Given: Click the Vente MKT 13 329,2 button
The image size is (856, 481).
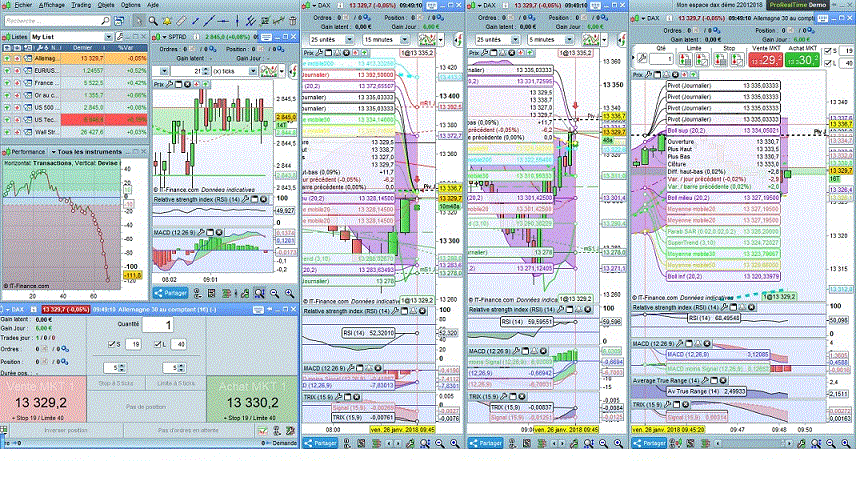Looking at the screenshot, I should tap(43, 399).
